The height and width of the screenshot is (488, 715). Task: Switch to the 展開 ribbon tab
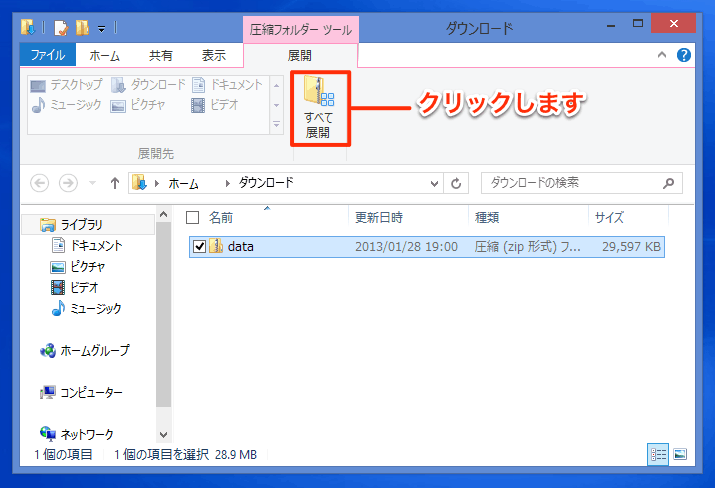tap(300, 56)
